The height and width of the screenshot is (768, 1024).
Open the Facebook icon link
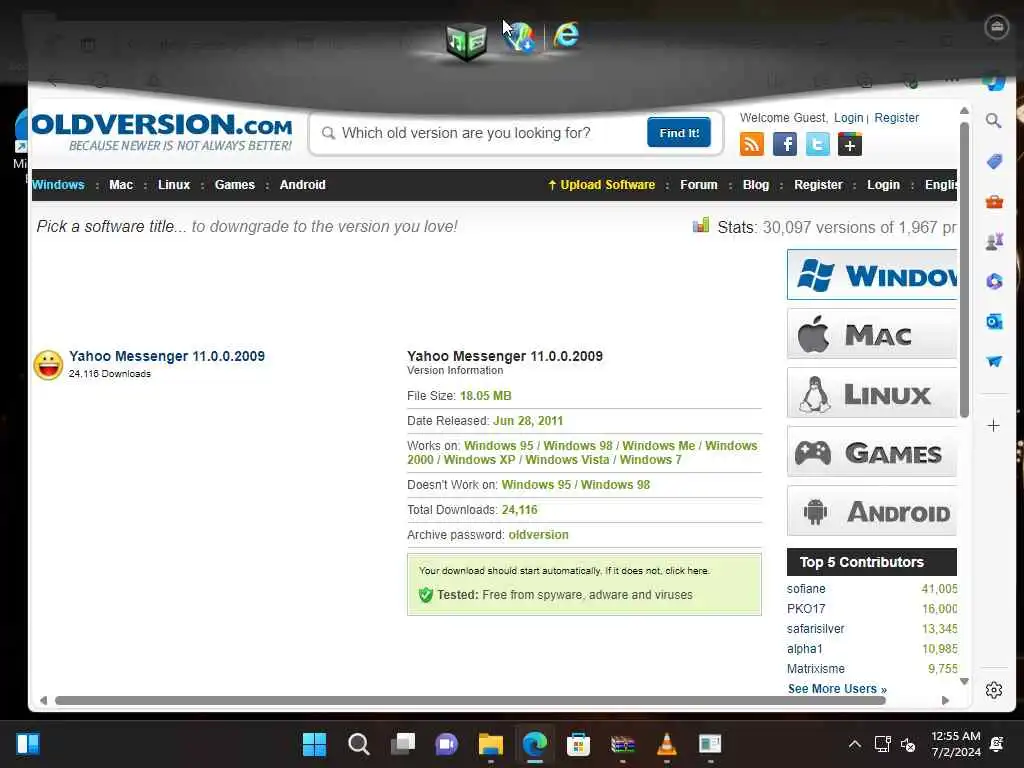[784, 144]
